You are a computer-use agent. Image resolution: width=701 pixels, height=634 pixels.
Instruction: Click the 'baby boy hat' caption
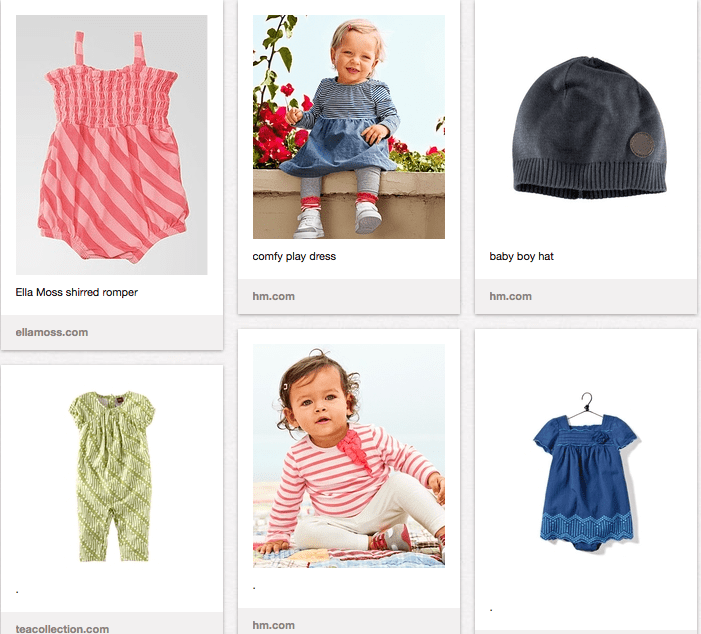[x=521, y=257]
